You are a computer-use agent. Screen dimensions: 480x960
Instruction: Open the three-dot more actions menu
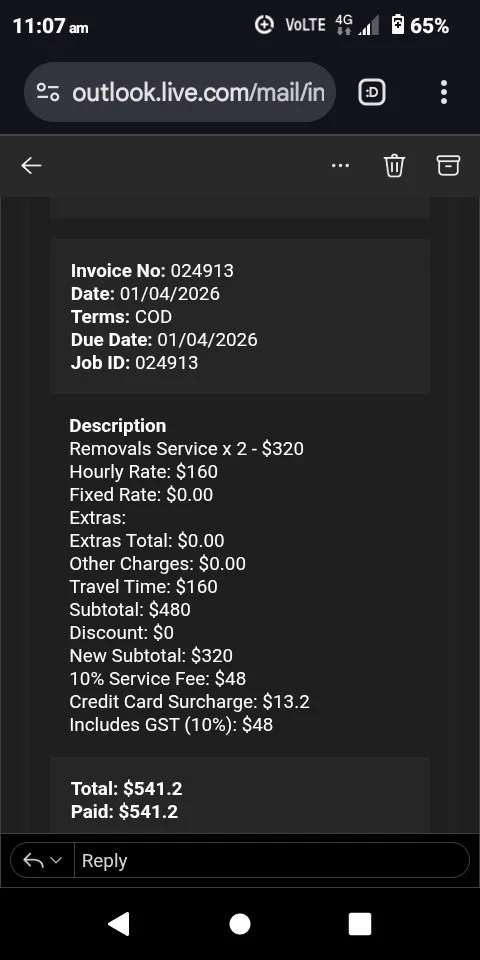pyautogui.click(x=340, y=165)
